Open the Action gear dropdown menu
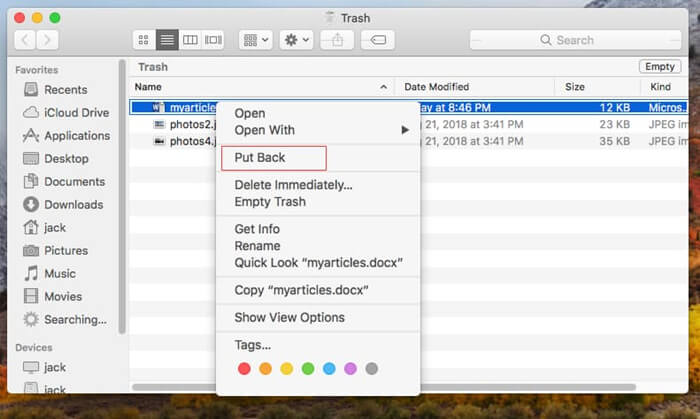The image size is (700, 419). [x=297, y=40]
